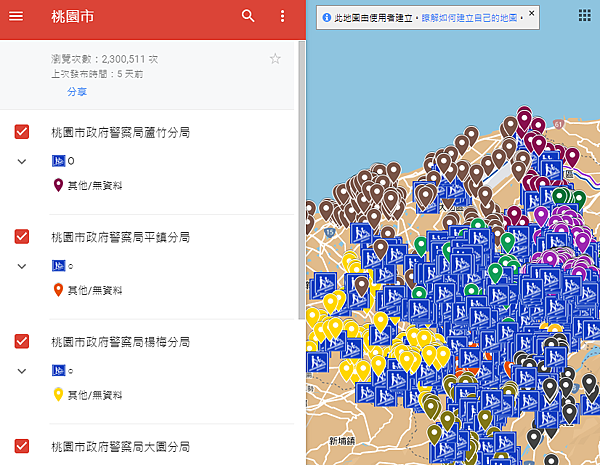Click the blue sign icon under 楊梅分局
600x465 pixels.
pyautogui.click(x=59, y=370)
